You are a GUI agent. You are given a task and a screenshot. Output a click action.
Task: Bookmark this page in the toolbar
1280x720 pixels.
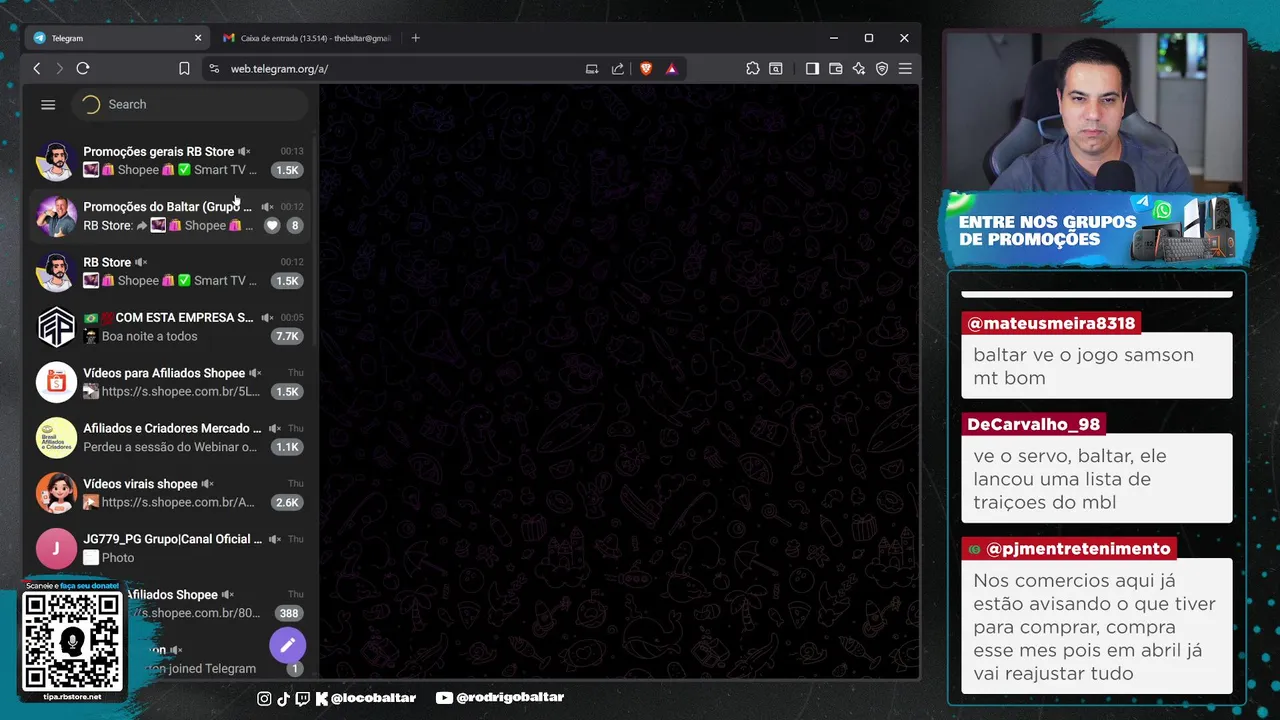pyautogui.click(x=184, y=68)
